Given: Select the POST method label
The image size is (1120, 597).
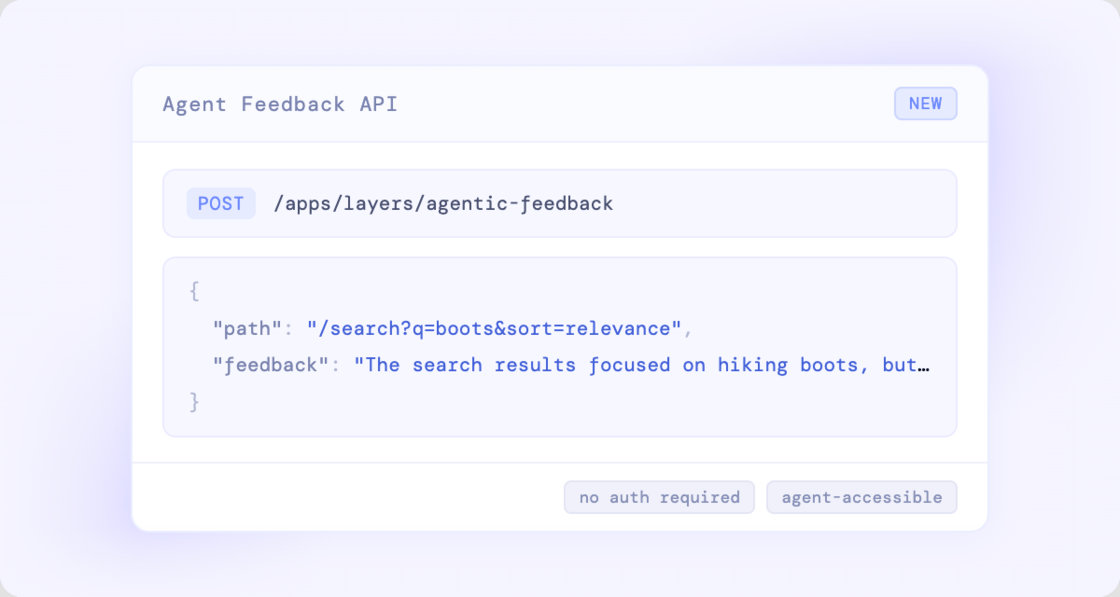Looking at the screenshot, I should pos(221,204).
